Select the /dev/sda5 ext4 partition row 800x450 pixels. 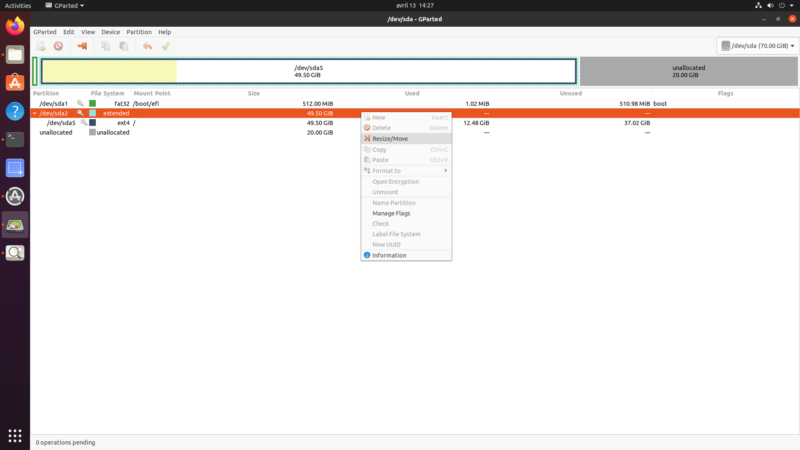pos(414,123)
